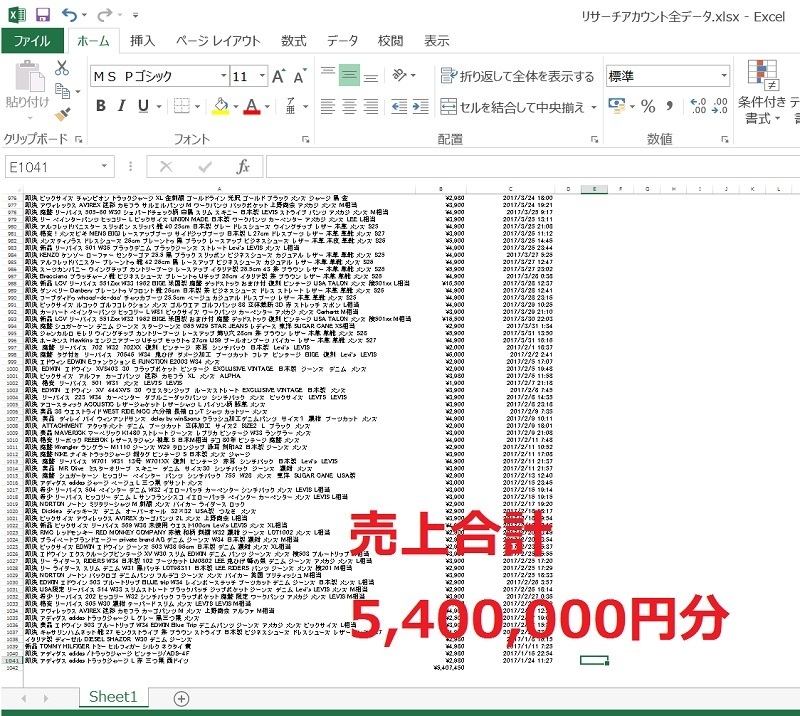This screenshot has height=716, width=800.
Task: Switch to the ホーム ribbon tab
Action: tap(93, 40)
